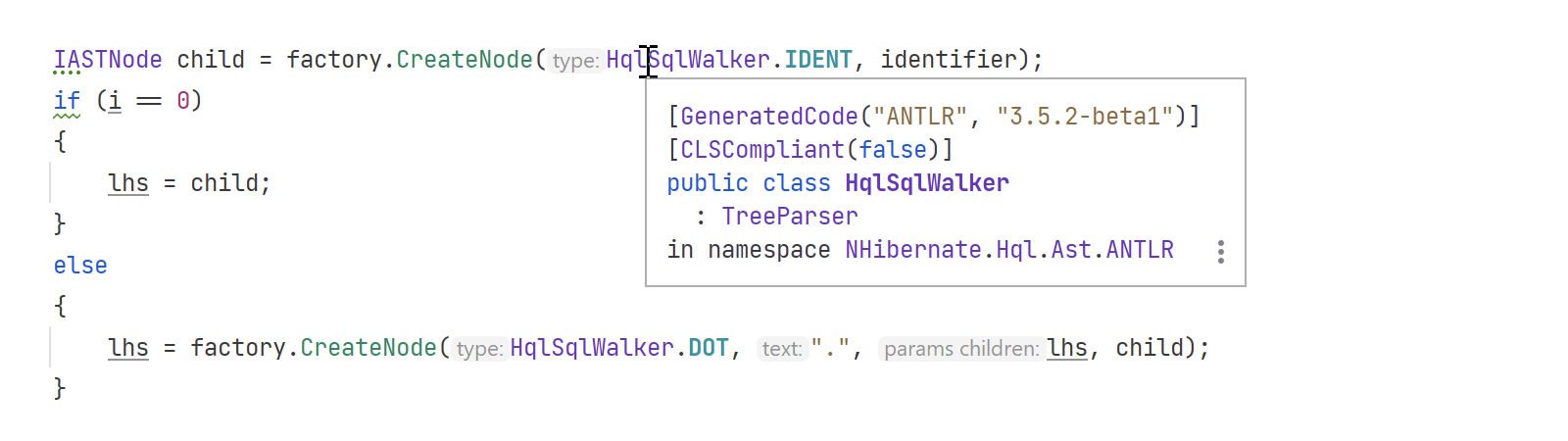Click the HqlSqlWalker class name in the tooltip
This screenshot has width=1568, height=441.
(x=927, y=183)
